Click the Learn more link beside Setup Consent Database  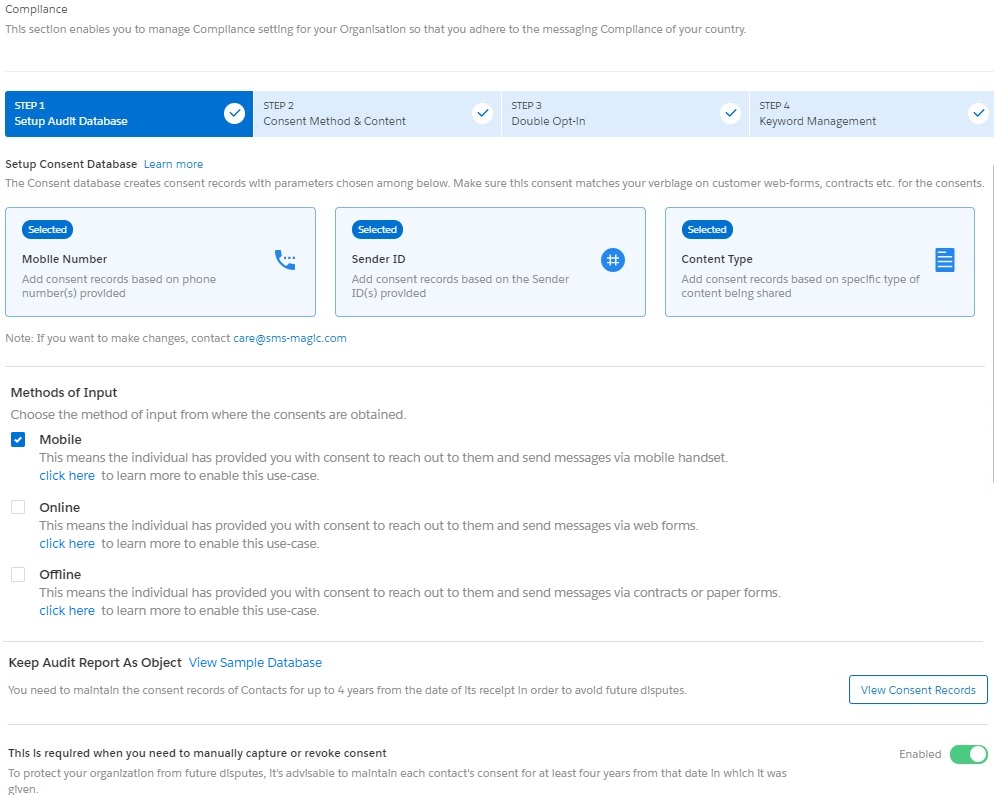coord(173,164)
